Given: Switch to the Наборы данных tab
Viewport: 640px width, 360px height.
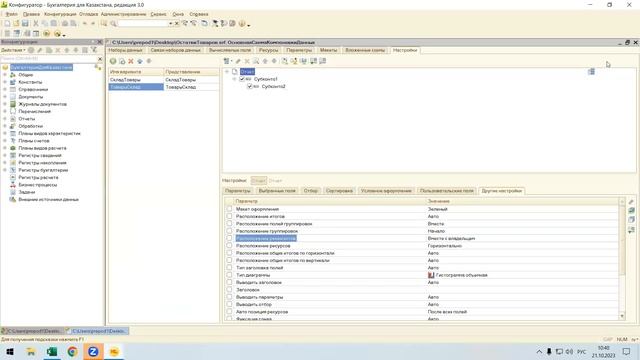Looking at the screenshot, I should click(126, 50).
